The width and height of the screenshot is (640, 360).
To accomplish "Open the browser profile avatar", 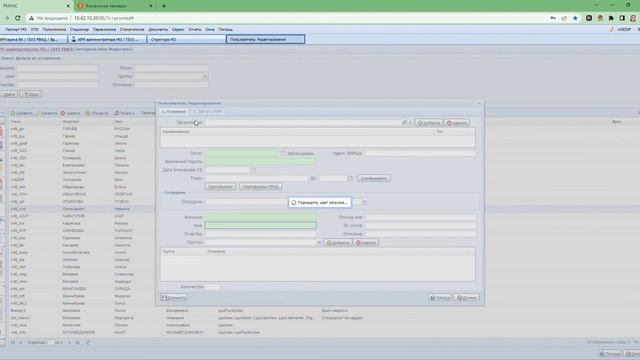I will (633, 18).
